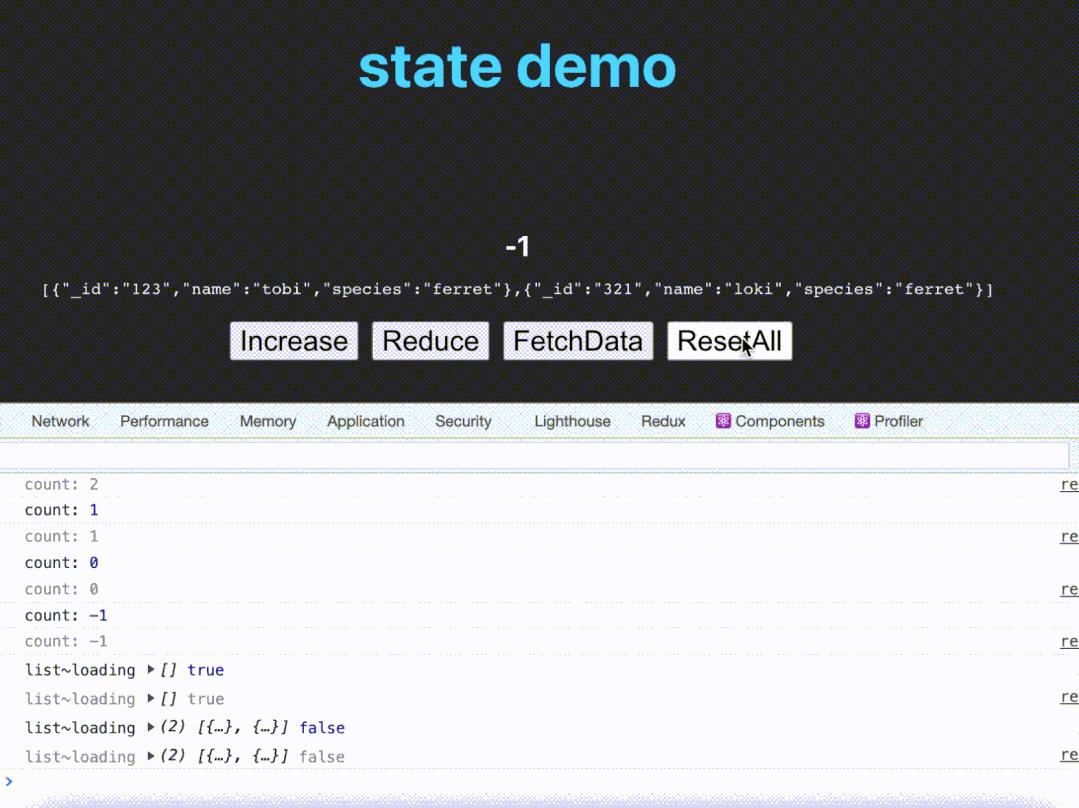1079x808 pixels.
Task: Expand the empty array in dimmed list~loading true
Action: click(151, 699)
